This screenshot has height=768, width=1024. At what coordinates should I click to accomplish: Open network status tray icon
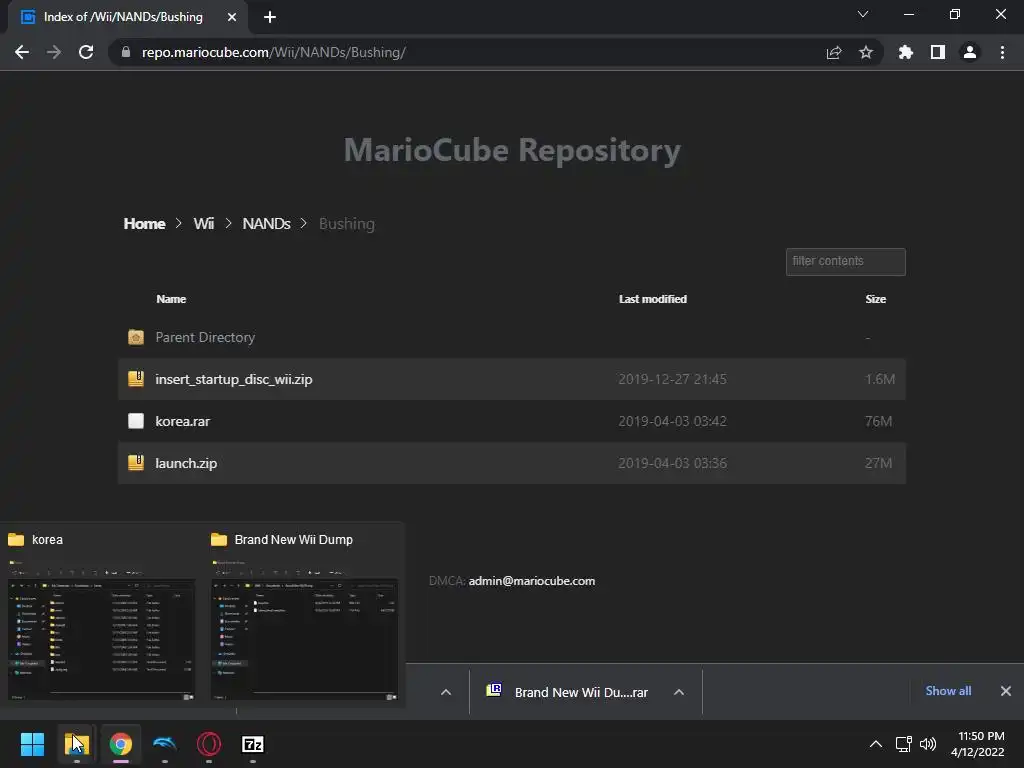click(x=903, y=744)
